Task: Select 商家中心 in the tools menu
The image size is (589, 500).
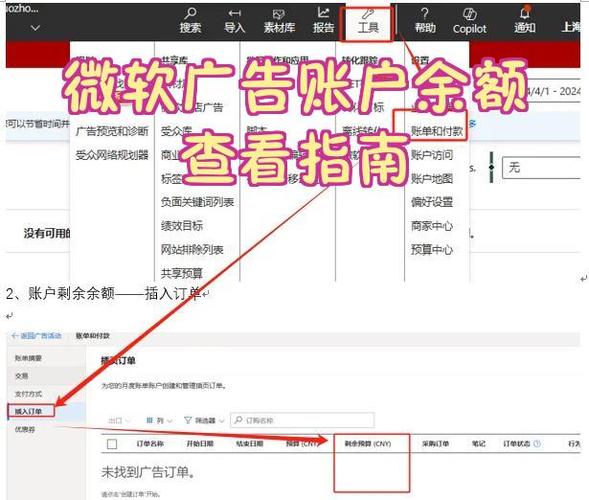Action: click(432, 226)
